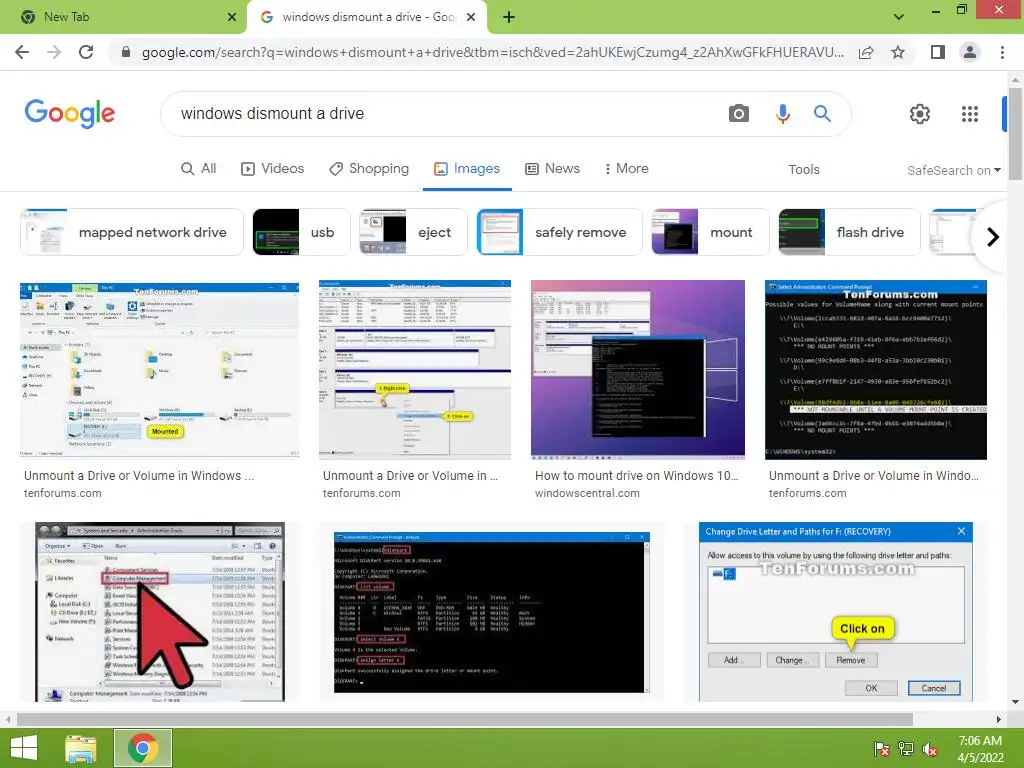Open the Chrome profile avatar
This screenshot has height=768, width=1024.
click(970, 52)
